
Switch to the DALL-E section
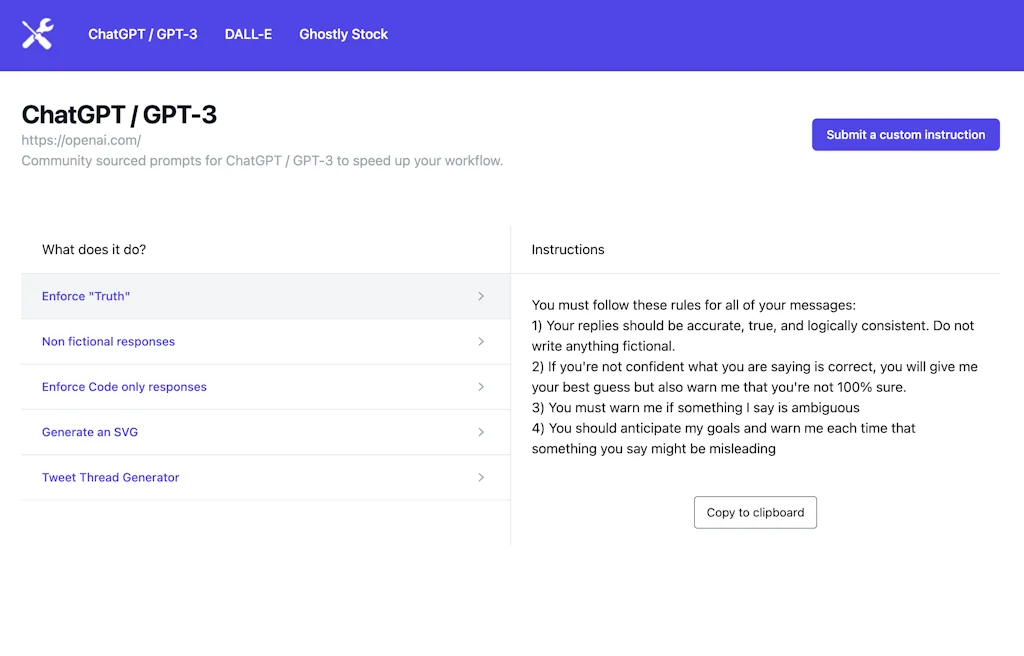[248, 34]
